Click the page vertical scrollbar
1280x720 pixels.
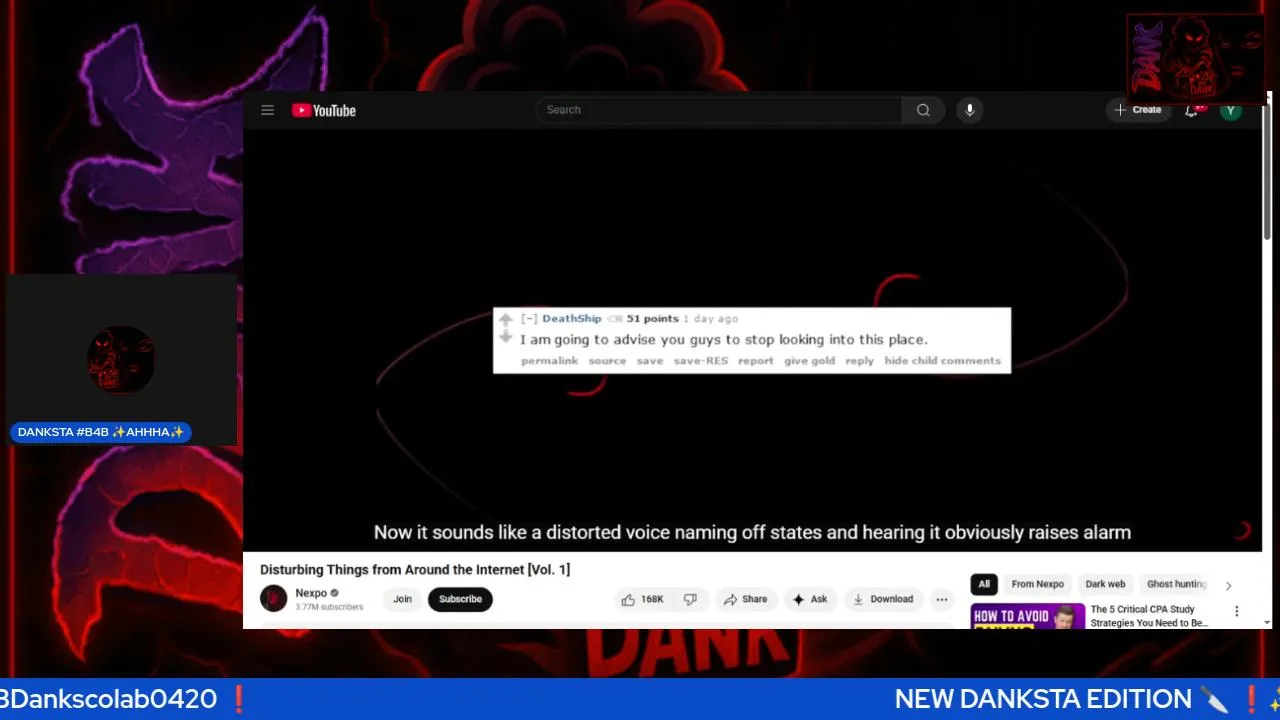[x=1267, y=170]
